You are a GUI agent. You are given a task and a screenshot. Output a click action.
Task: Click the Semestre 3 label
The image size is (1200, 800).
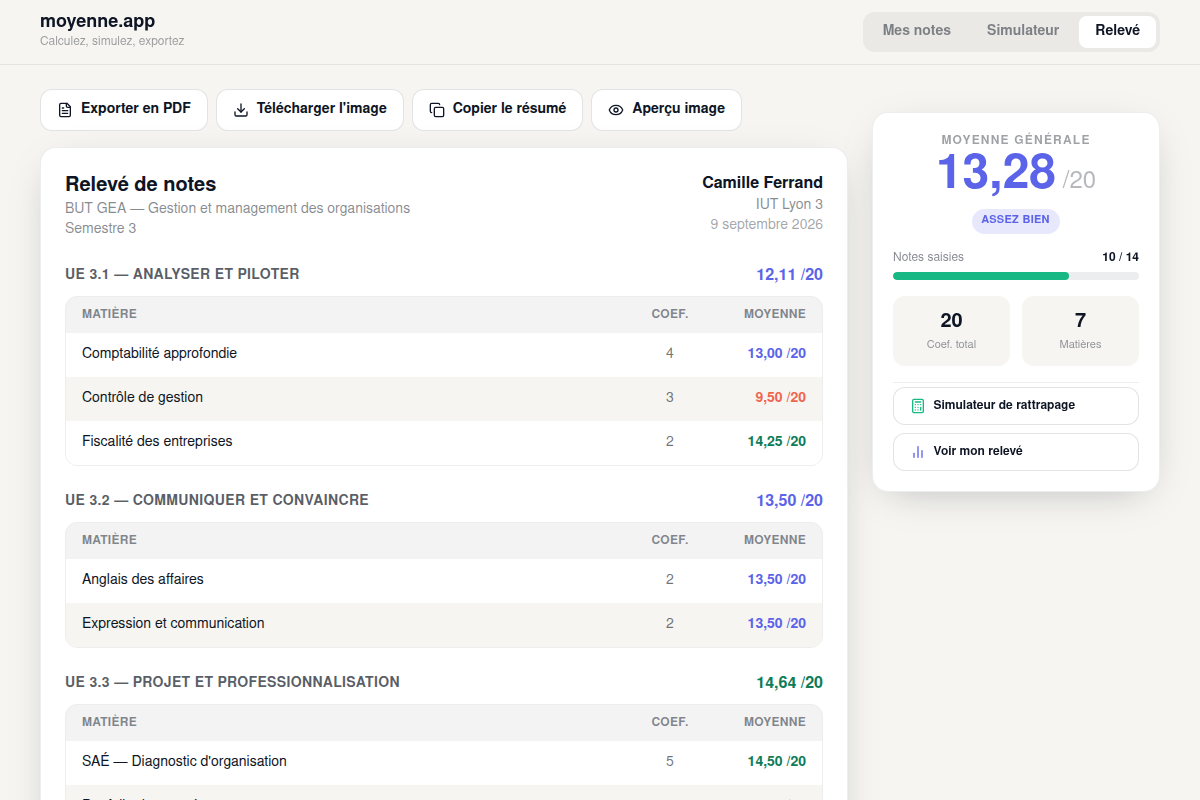point(101,229)
